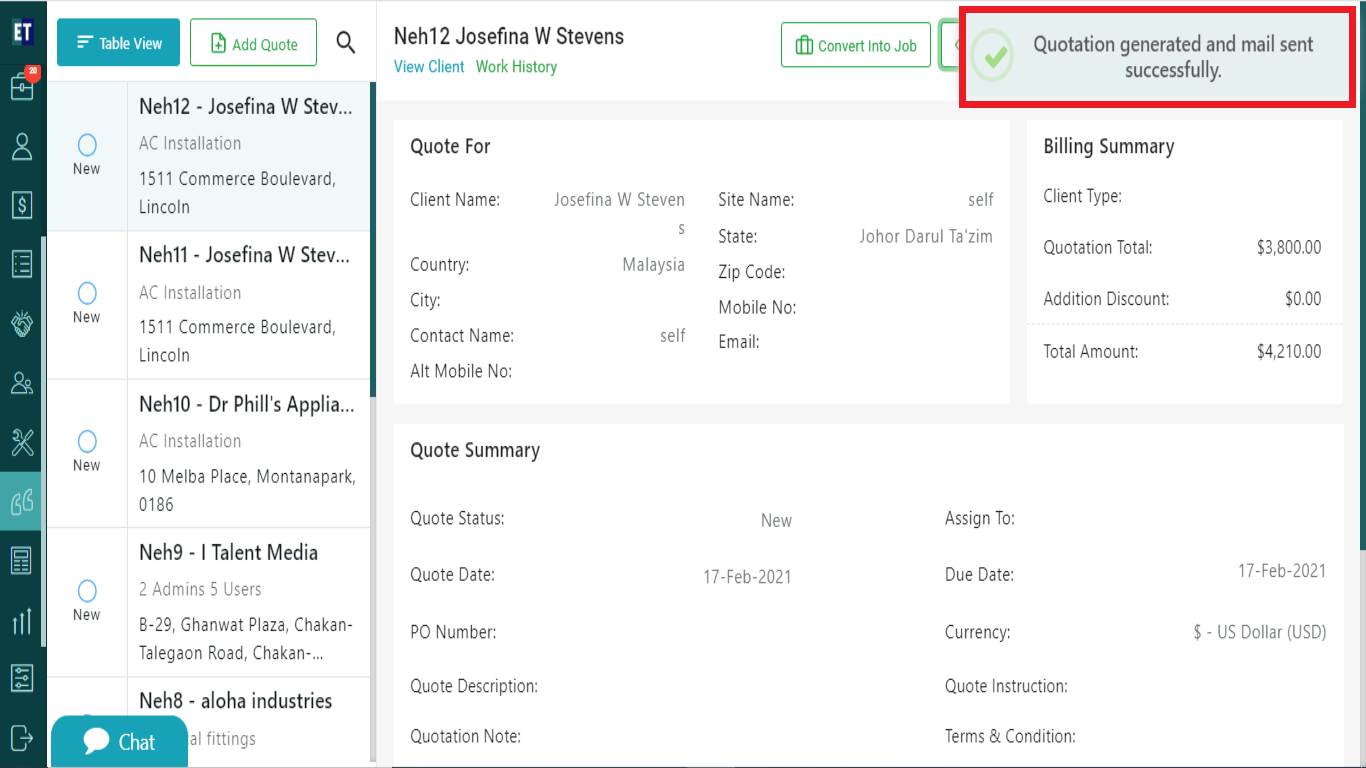Open the View Client link
1366x768 pixels.
tap(429, 67)
